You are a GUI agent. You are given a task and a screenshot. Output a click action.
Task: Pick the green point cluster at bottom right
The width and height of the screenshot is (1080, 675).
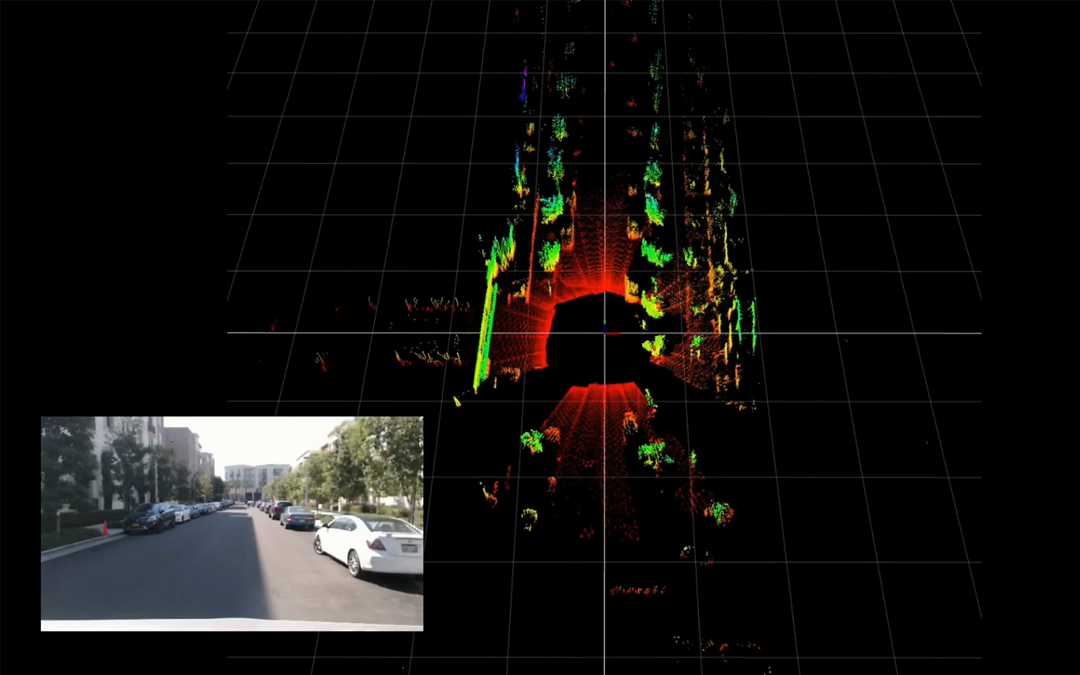(x=718, y=513)
